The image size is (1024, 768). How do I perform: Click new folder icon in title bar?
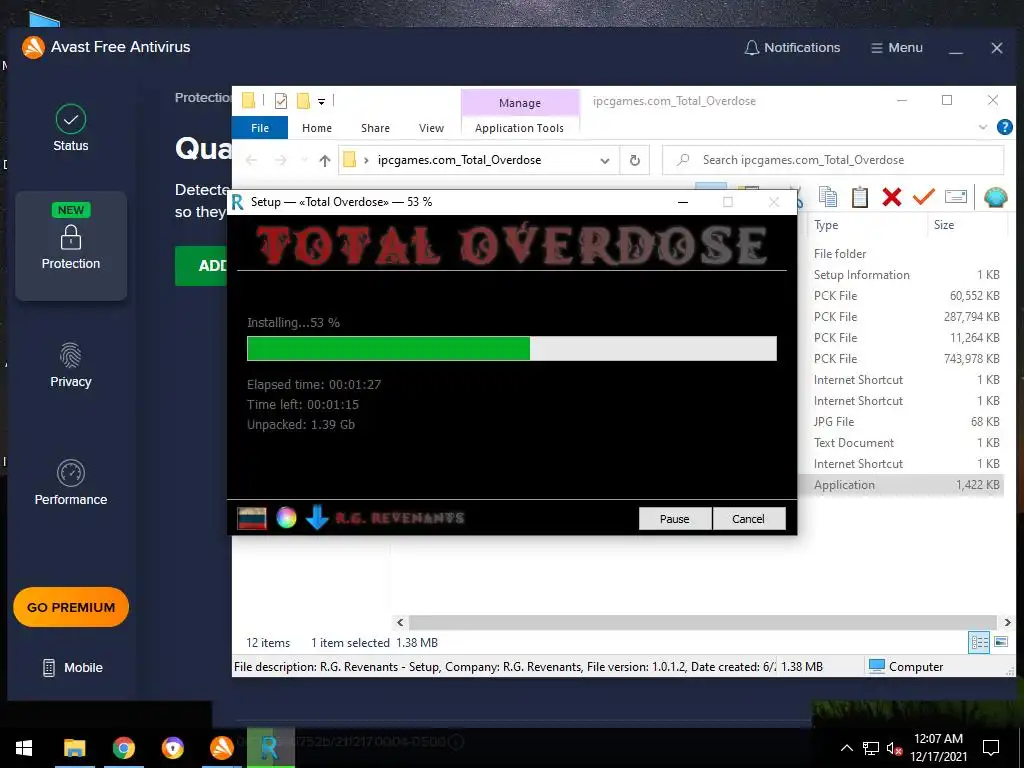[303, 101]
